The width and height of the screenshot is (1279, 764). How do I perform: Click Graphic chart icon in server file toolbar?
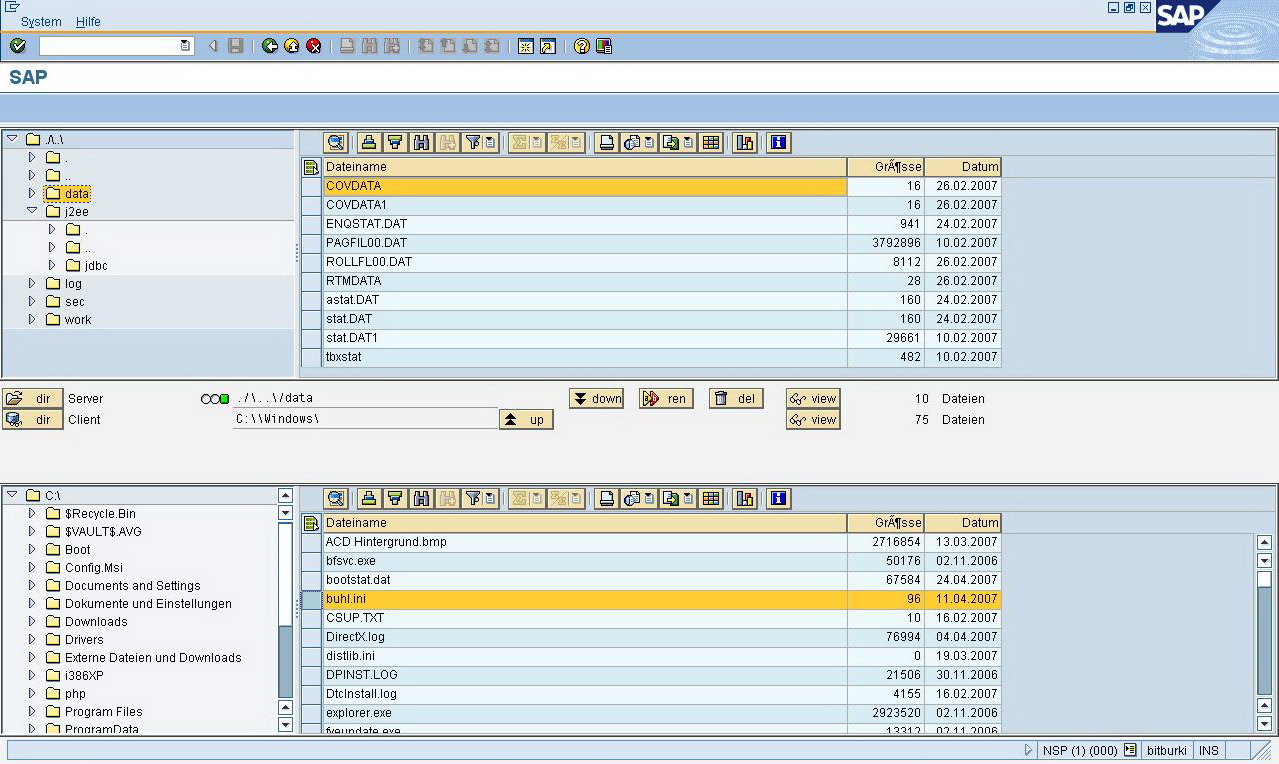pos(744,143)
